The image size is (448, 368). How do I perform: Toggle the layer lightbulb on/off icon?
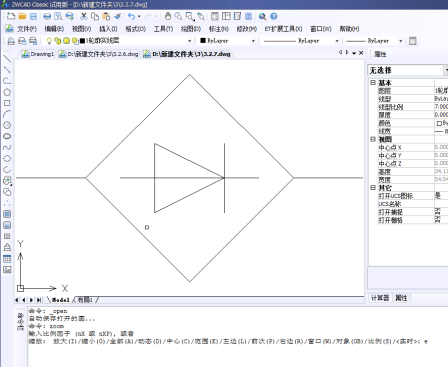point(49,41)
